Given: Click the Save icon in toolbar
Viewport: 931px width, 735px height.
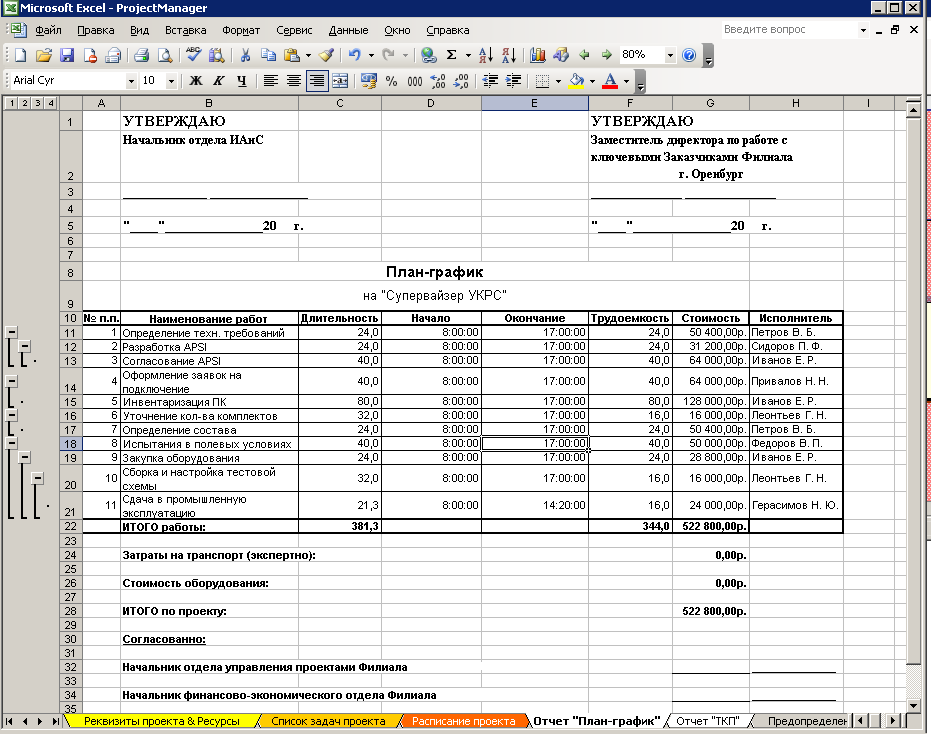Looking at the screenshot, I should point(67,55).
